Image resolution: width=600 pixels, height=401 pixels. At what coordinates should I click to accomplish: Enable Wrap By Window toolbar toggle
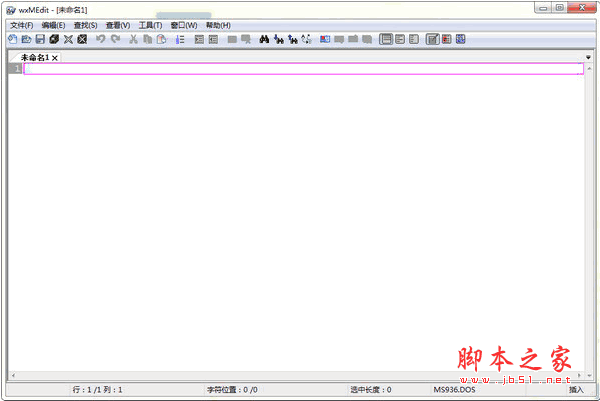[400, 39]
